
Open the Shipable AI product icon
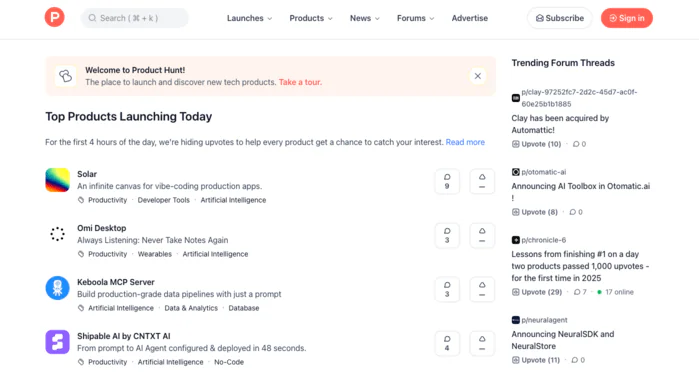point(58,342)
